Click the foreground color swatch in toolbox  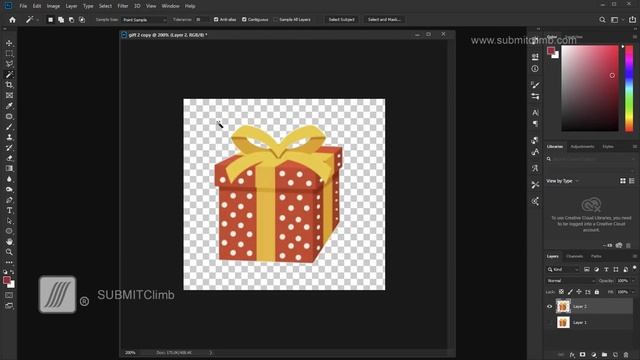[x=7, y=280]
